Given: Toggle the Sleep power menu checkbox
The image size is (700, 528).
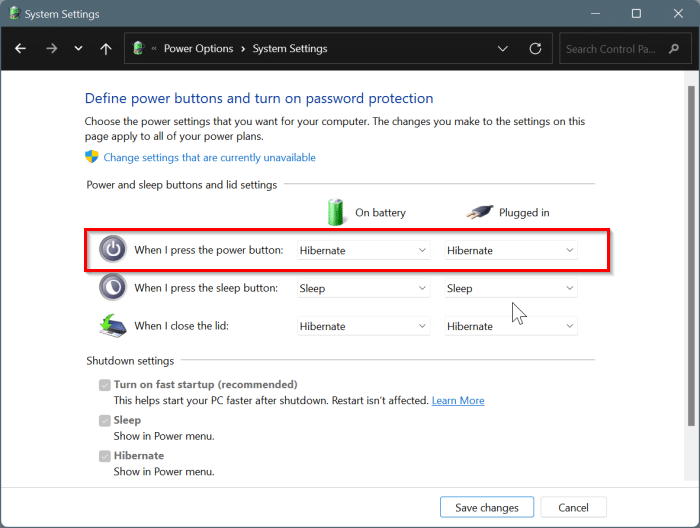Looking at the screenshot, I should (x=104, y=421).
